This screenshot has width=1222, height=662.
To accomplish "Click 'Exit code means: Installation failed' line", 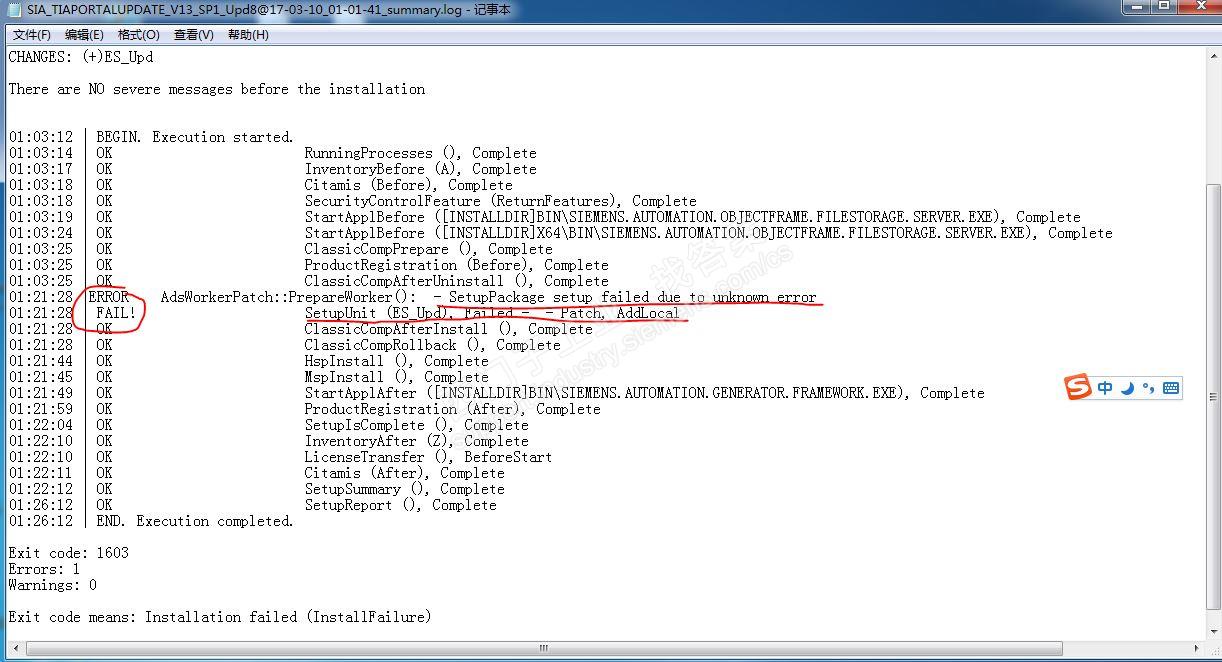I will tap(220, 617).
